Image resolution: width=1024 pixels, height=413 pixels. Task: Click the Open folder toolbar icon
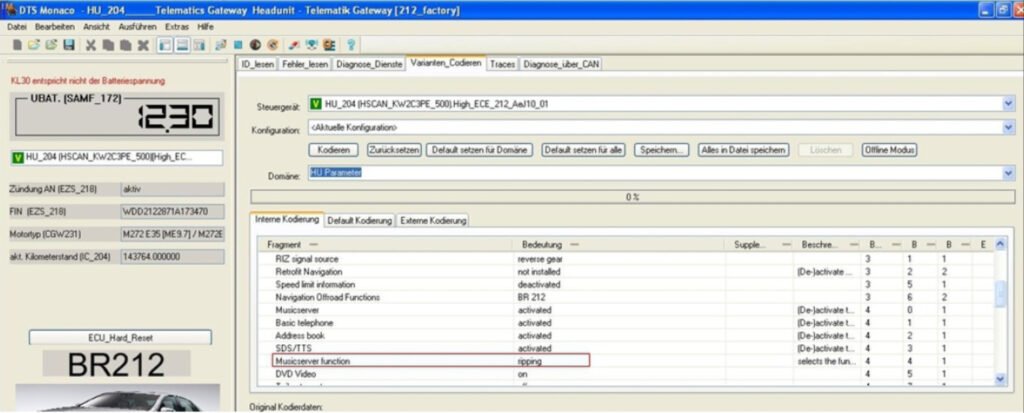[x=34, y=45]
